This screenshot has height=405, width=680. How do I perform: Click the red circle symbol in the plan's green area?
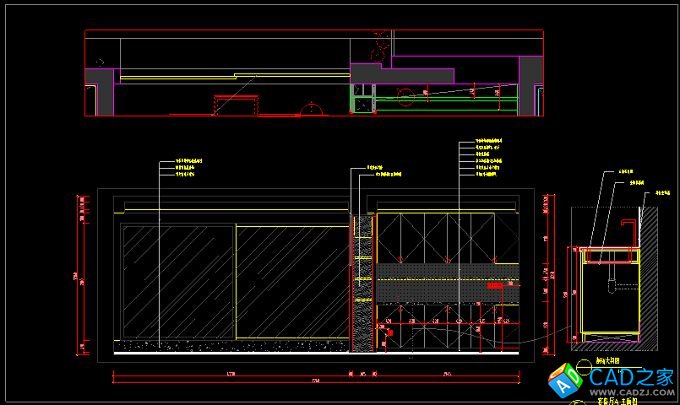tap(405, 97)
